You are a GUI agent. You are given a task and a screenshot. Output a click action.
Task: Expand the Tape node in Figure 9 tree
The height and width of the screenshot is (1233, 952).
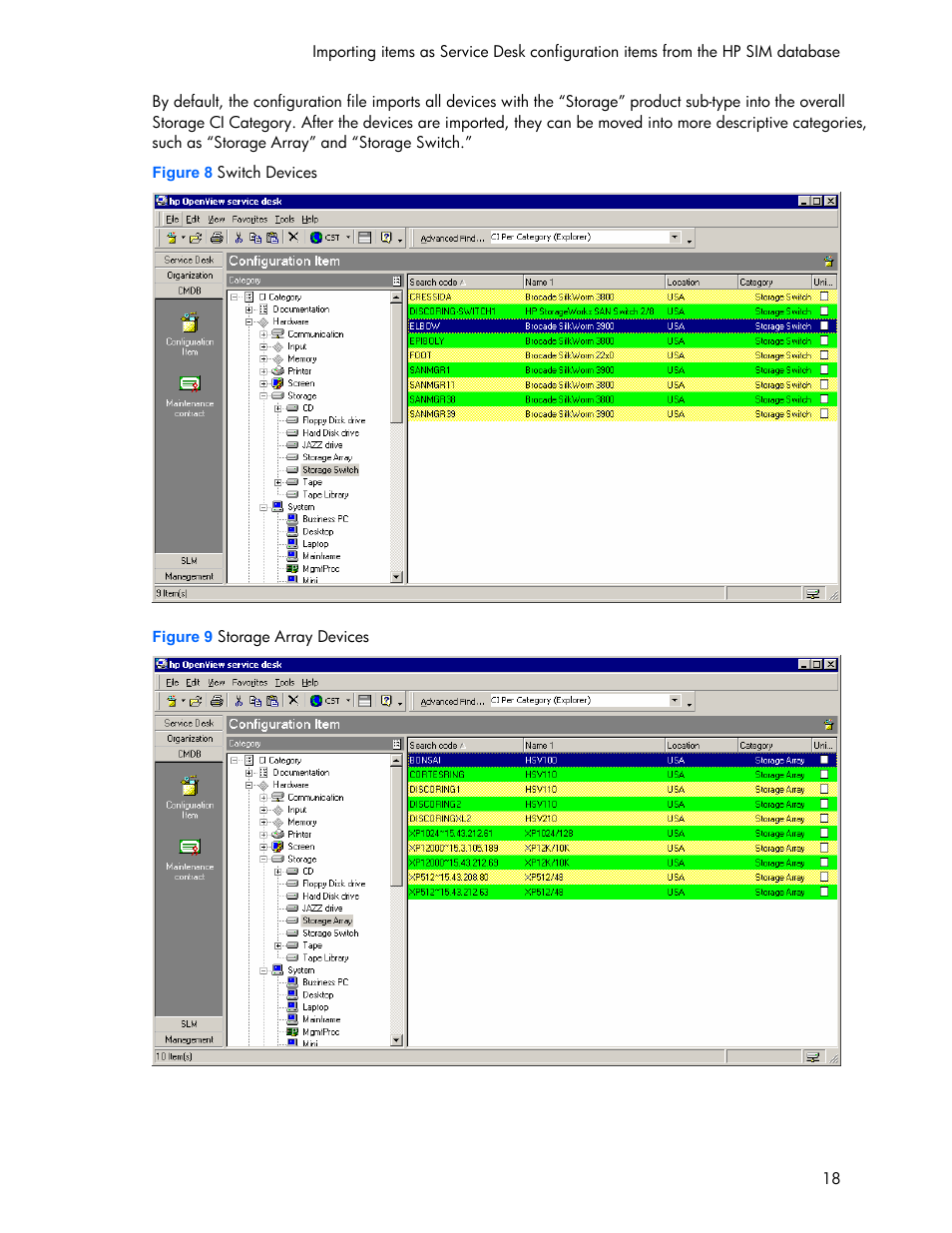(278, 945)
